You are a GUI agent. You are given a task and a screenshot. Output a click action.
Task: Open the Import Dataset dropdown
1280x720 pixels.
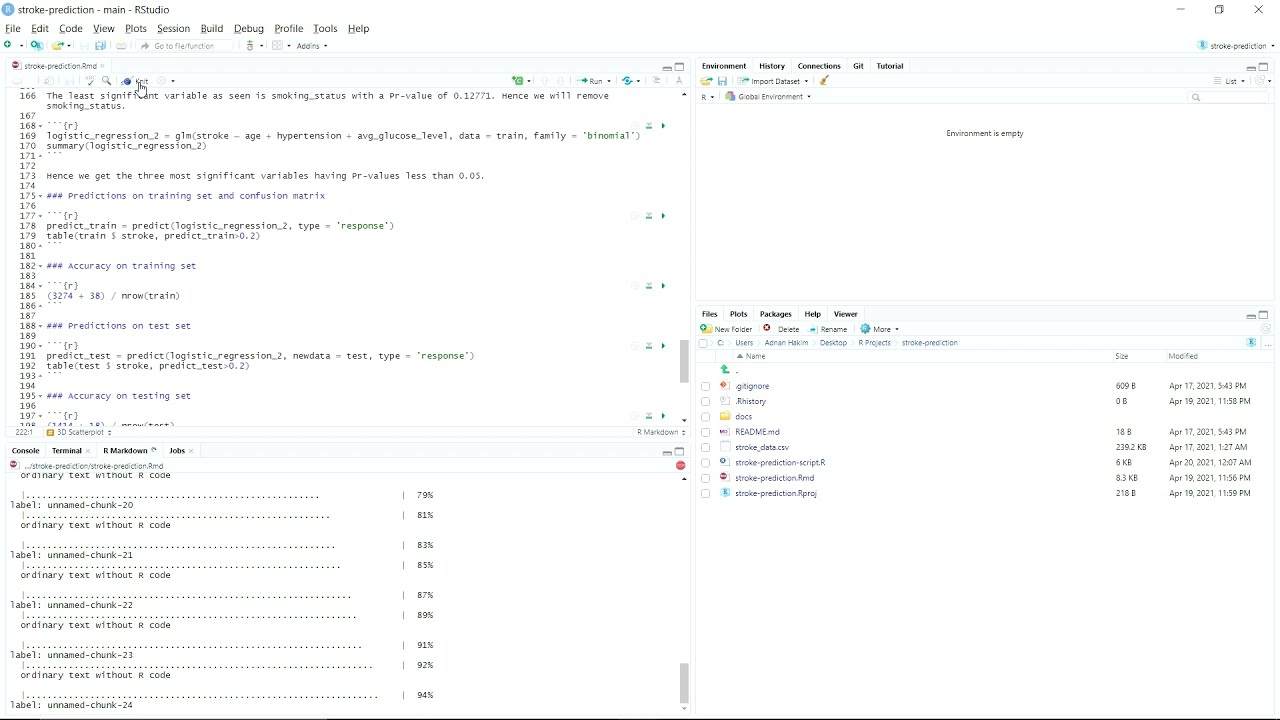(773, 81)
